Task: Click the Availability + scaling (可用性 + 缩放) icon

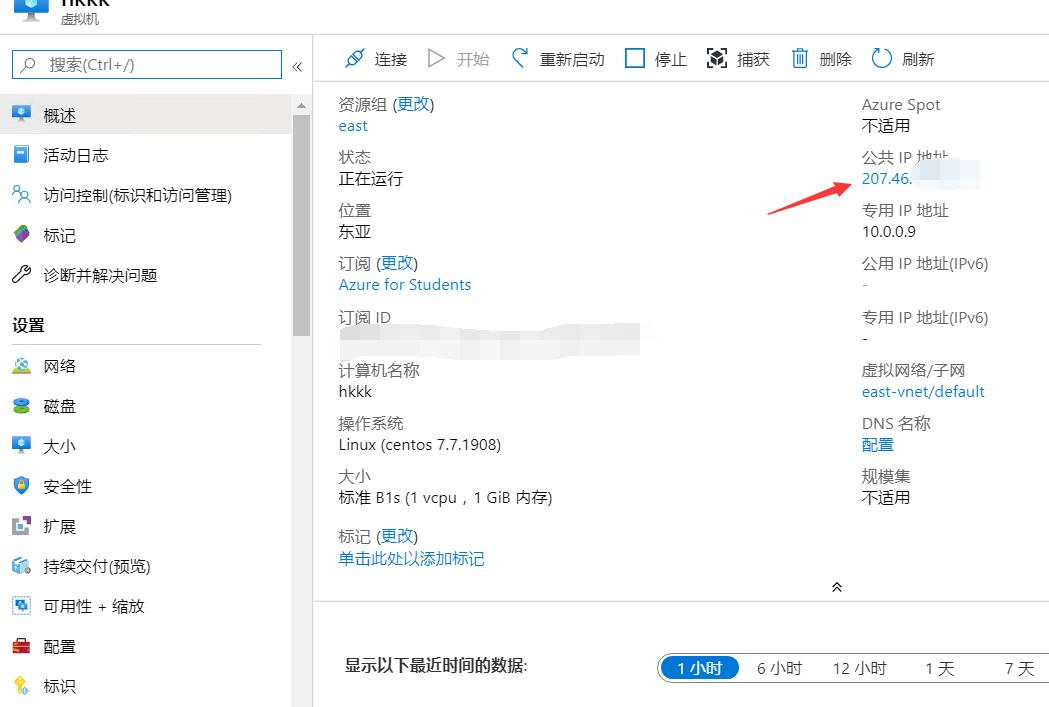Action: [x=21, y=606]
